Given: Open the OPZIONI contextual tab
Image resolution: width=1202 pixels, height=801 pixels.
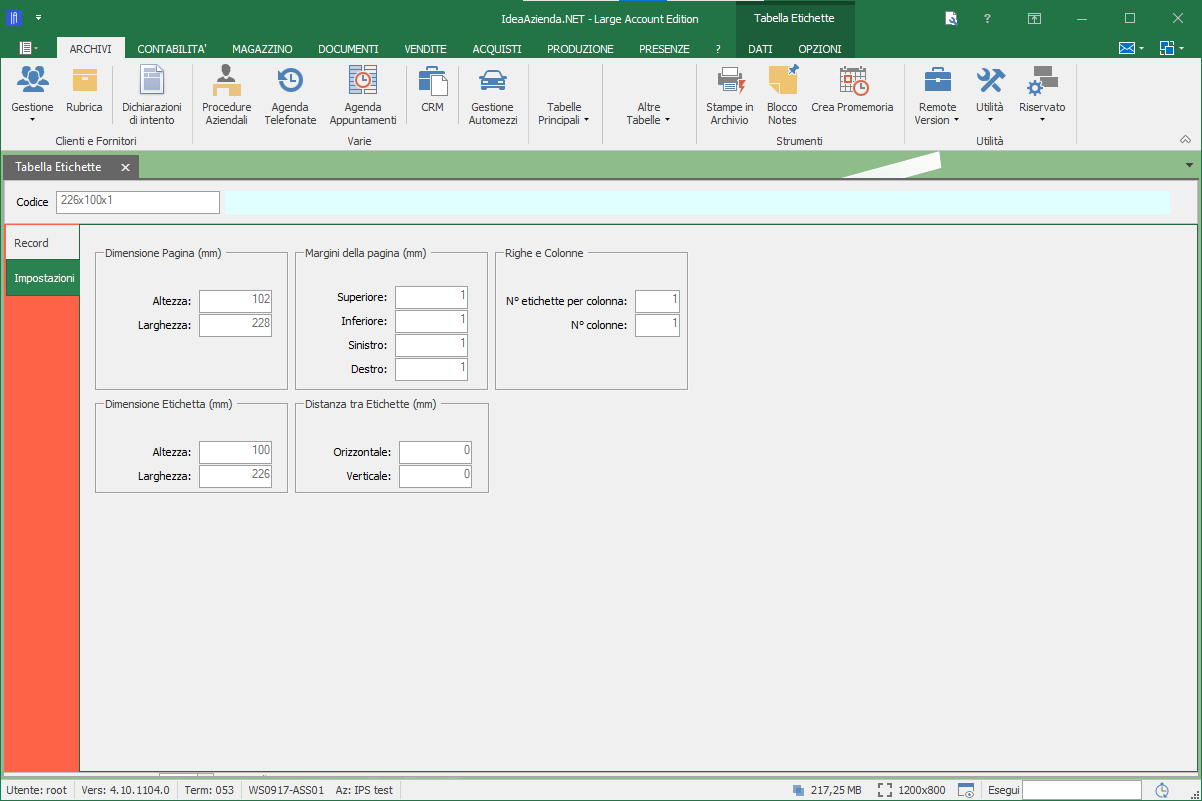Looking at the screenshot, I should pyautogui.click(x=820, y=48).
